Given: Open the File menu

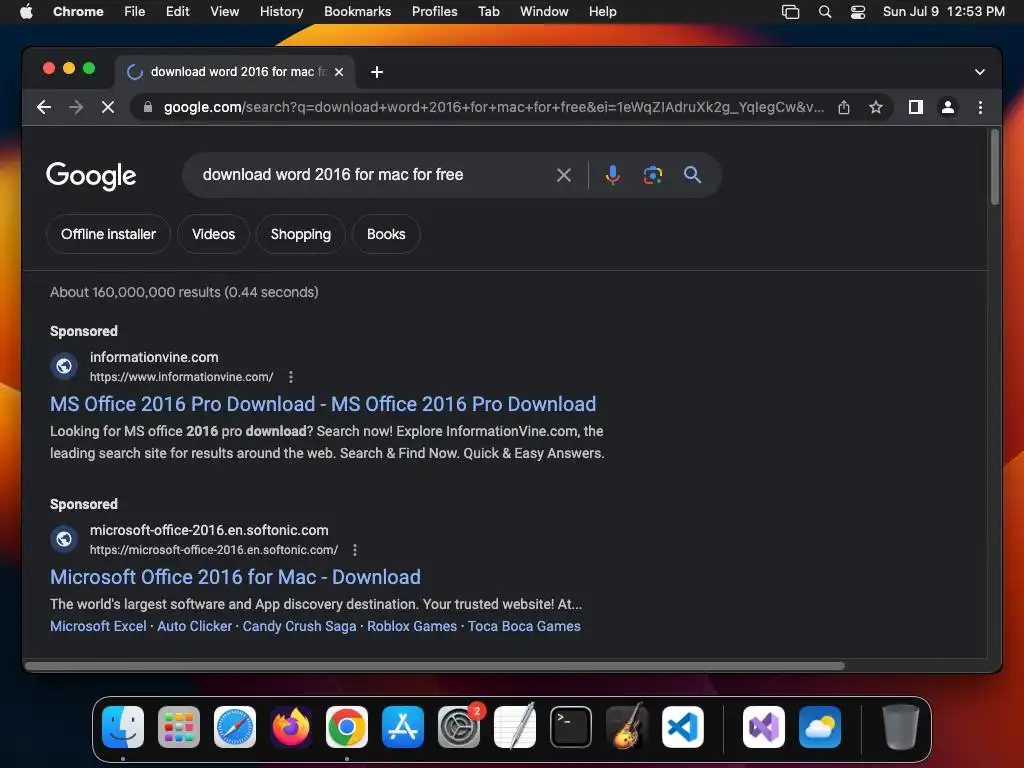Looking at the screenshot, I should [135, 12].
